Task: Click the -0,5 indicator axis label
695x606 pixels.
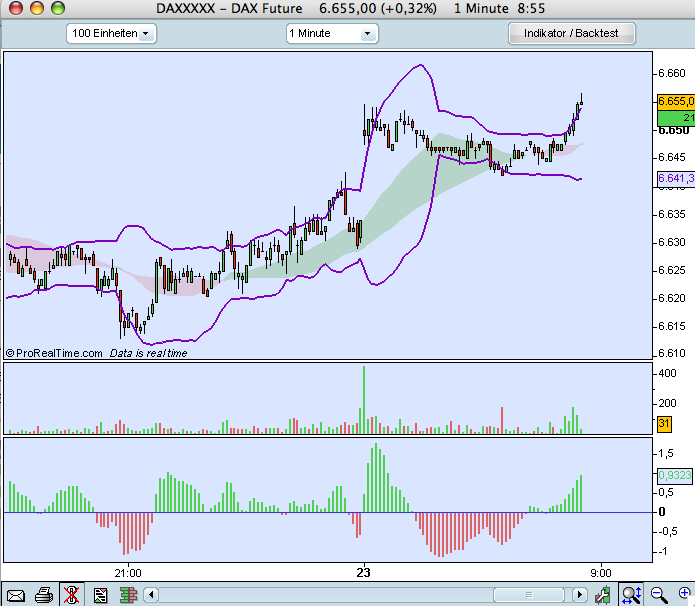Action: point(666,532)
